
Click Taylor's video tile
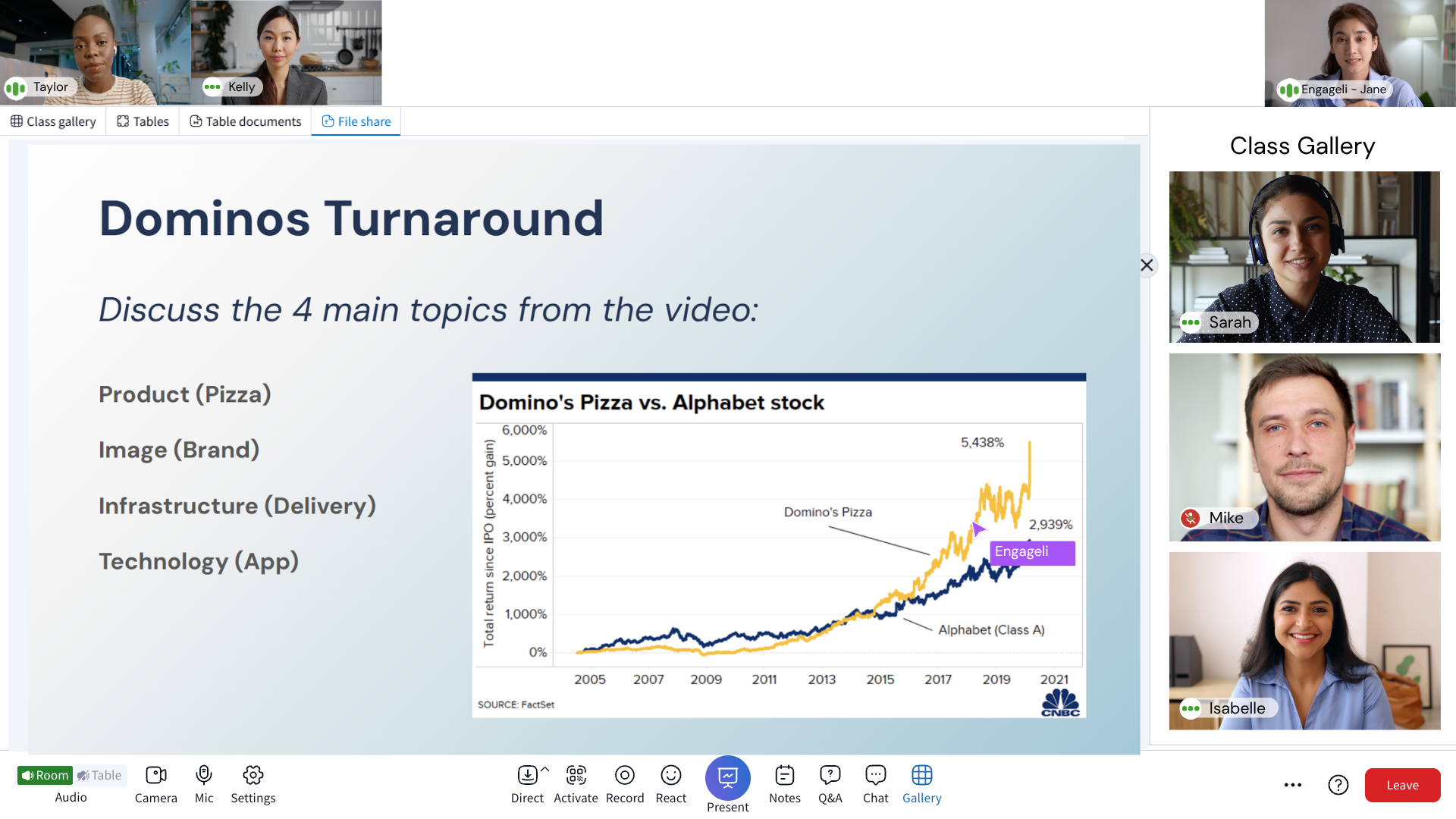point(95,52)
